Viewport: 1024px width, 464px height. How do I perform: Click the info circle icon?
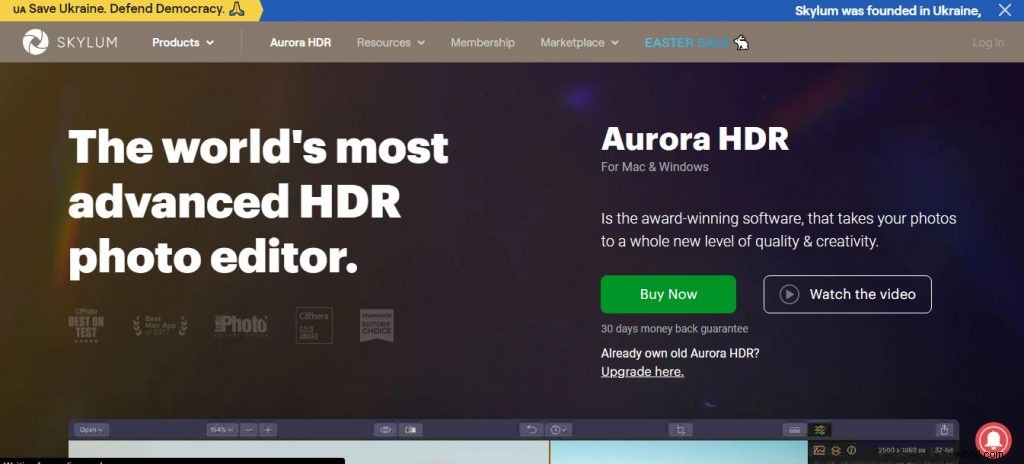point(852,450)
